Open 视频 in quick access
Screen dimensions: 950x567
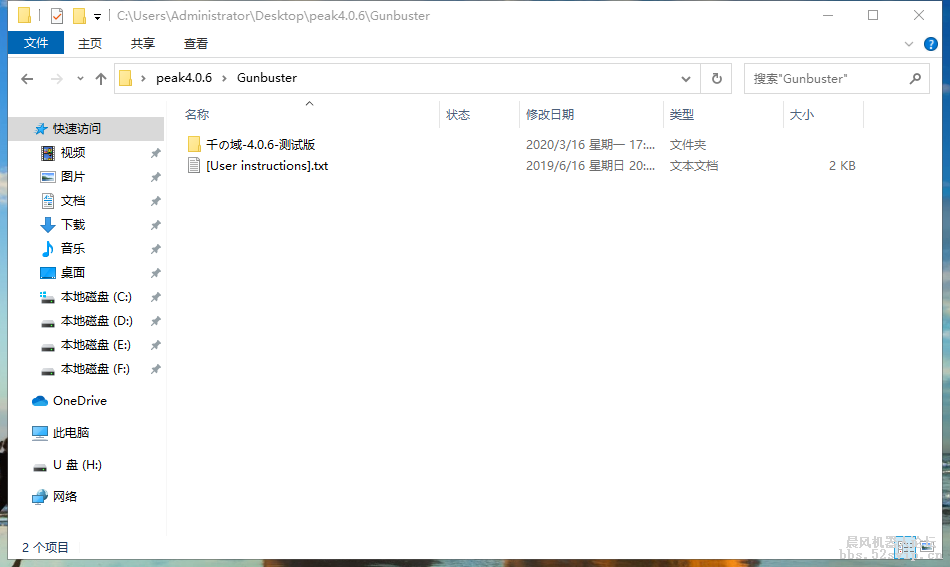pyautogui.click(x=73, y=153)
